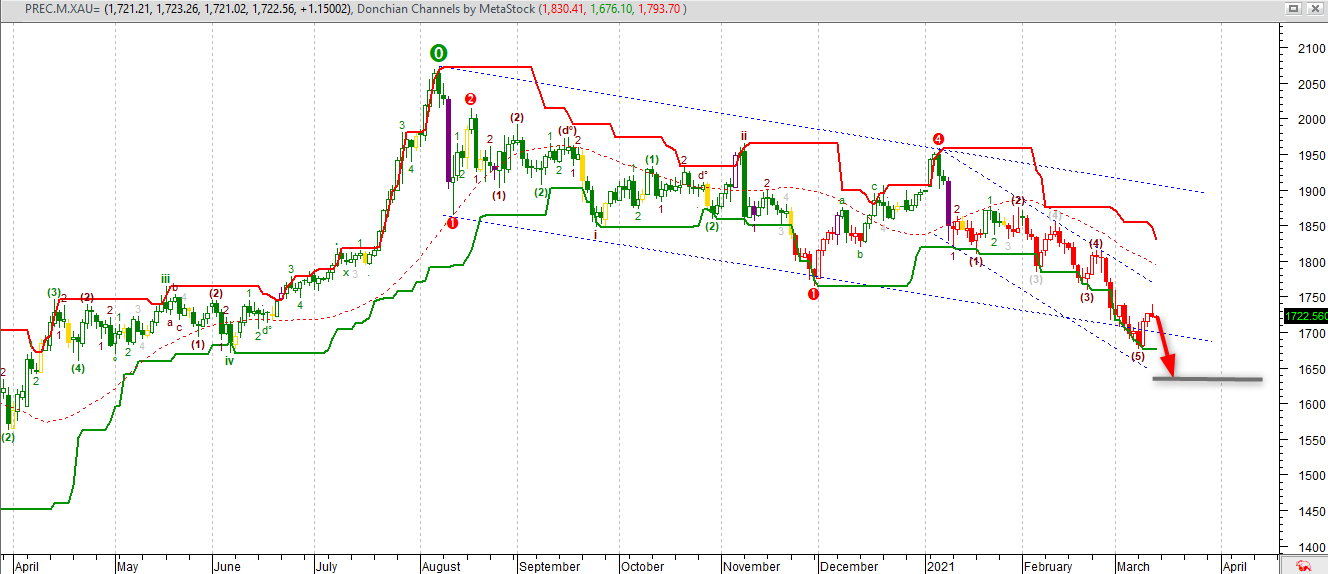Click the red circled 4 wave marker
The image size is (1328, 574).
pyautogui.click(x=938, y=139)
